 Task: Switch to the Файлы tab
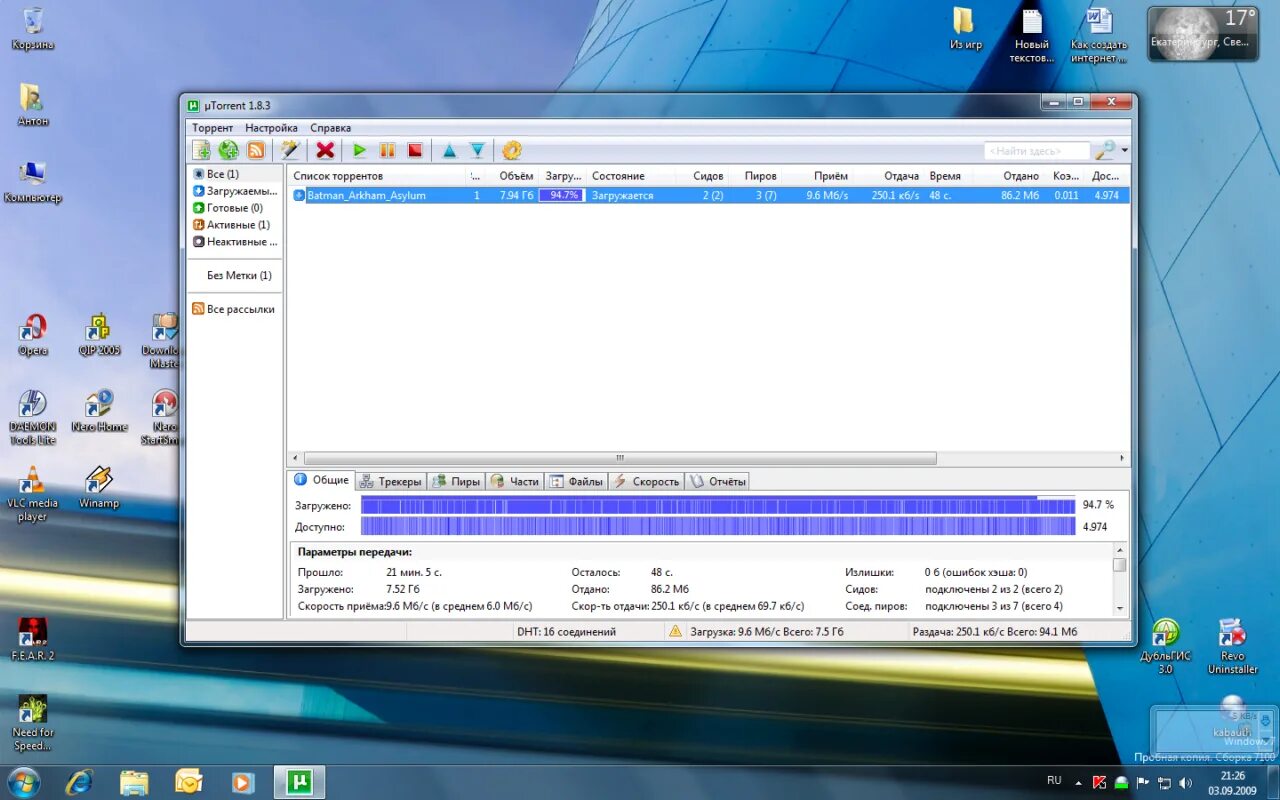point(576,481)
